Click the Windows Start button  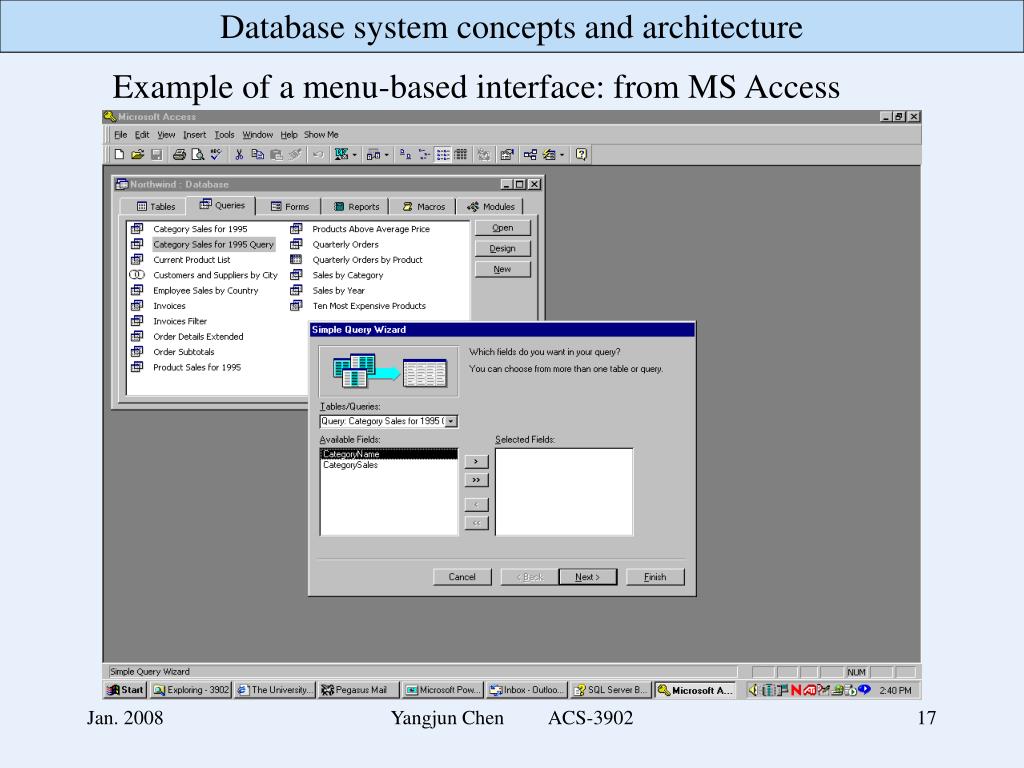click(x=125, y=690)
